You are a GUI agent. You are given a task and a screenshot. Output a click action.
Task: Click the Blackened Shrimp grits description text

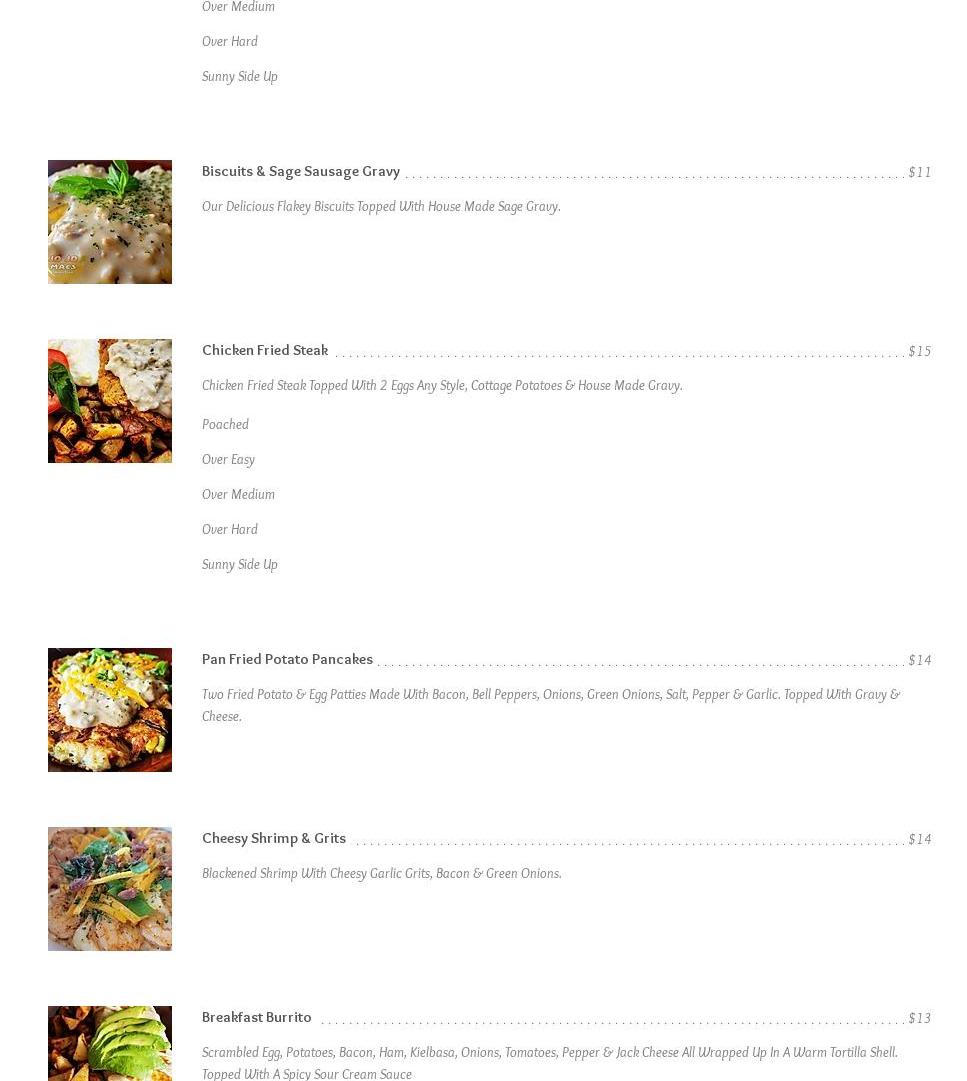coord(382,873)
